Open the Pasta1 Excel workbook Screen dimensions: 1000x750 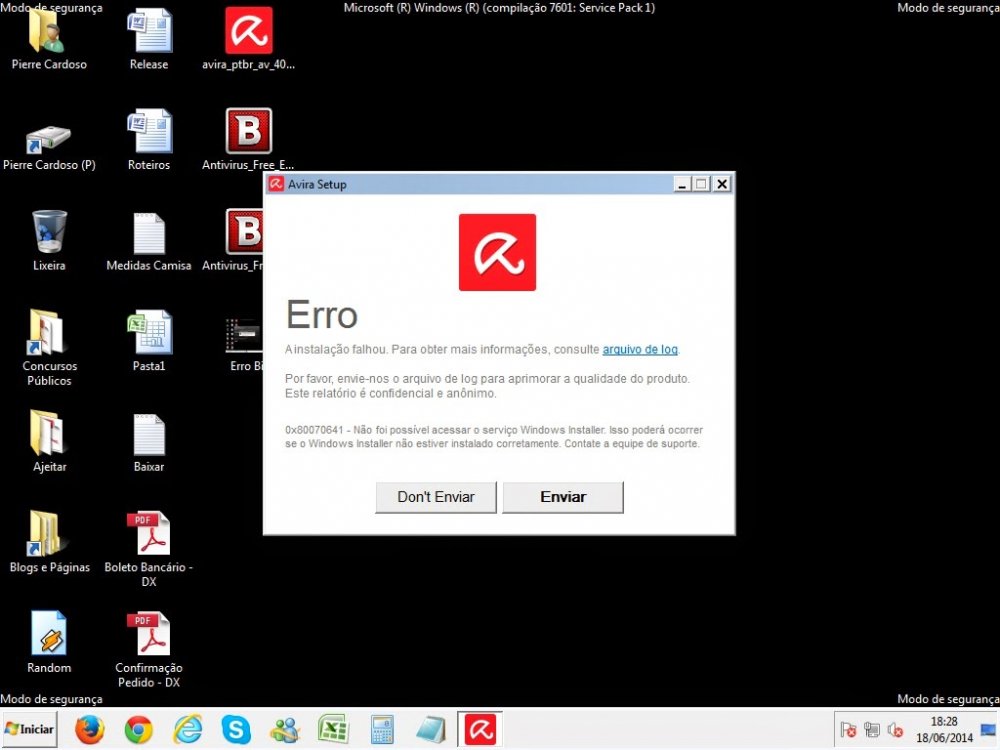click(149, 342)
